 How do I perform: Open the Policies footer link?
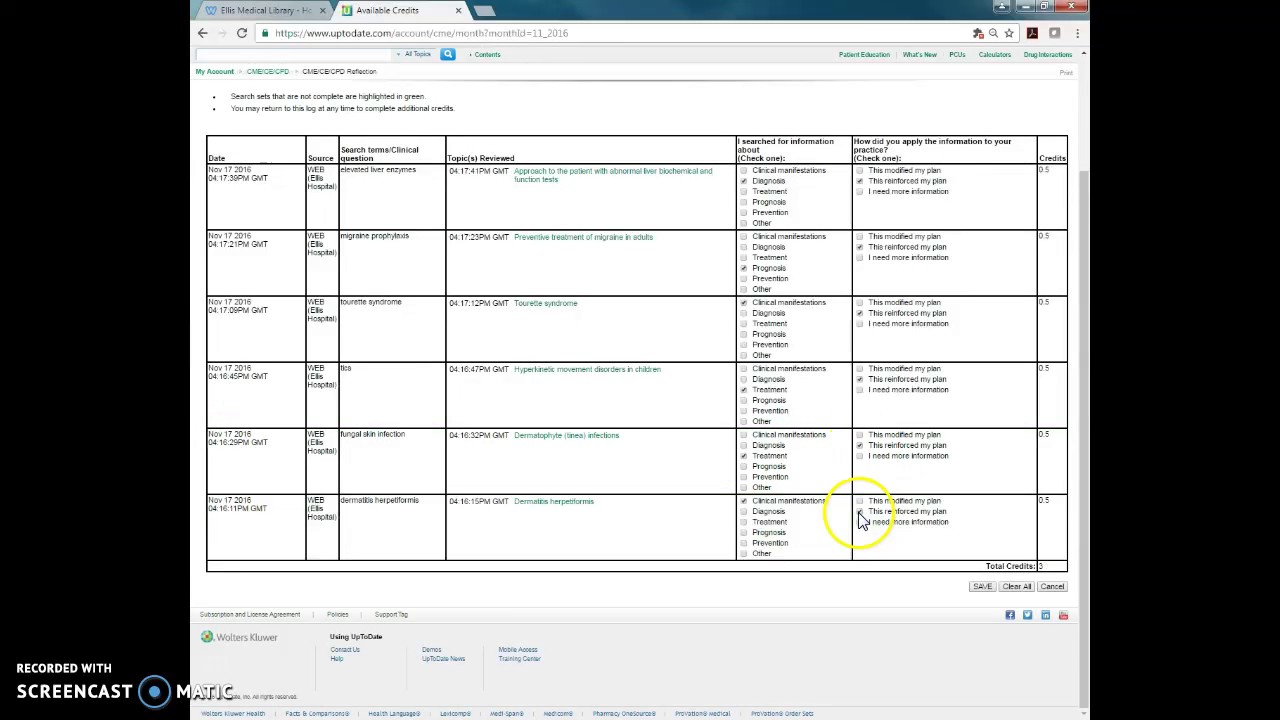click(338, 614)
